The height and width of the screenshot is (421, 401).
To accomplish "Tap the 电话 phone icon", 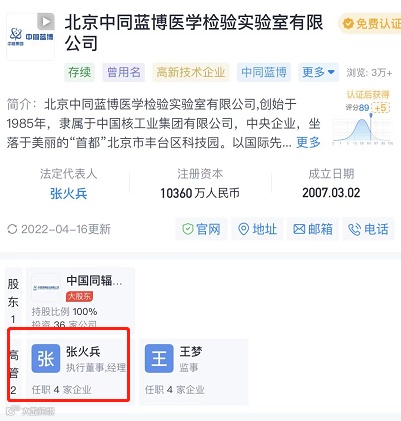I will coord(354,229).
